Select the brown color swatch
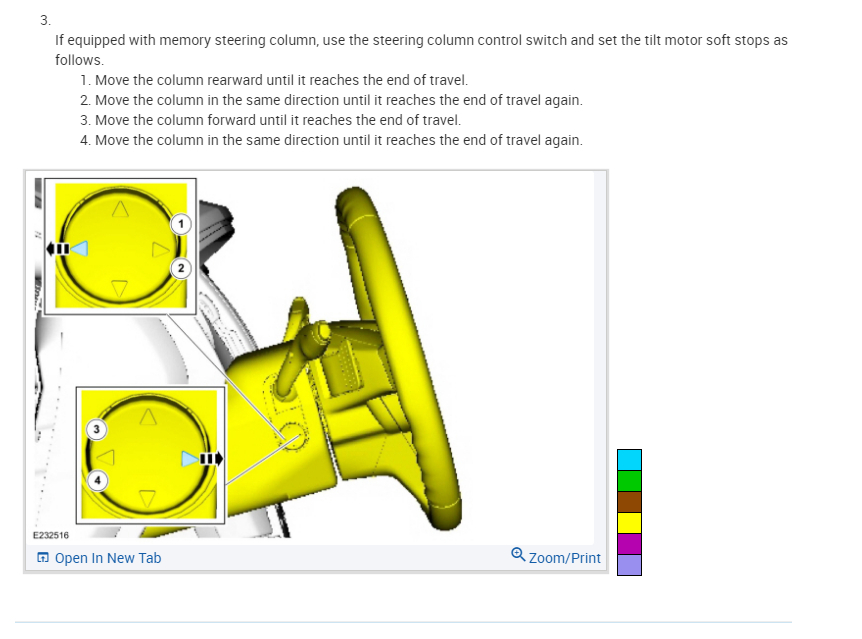 point(629,502)
